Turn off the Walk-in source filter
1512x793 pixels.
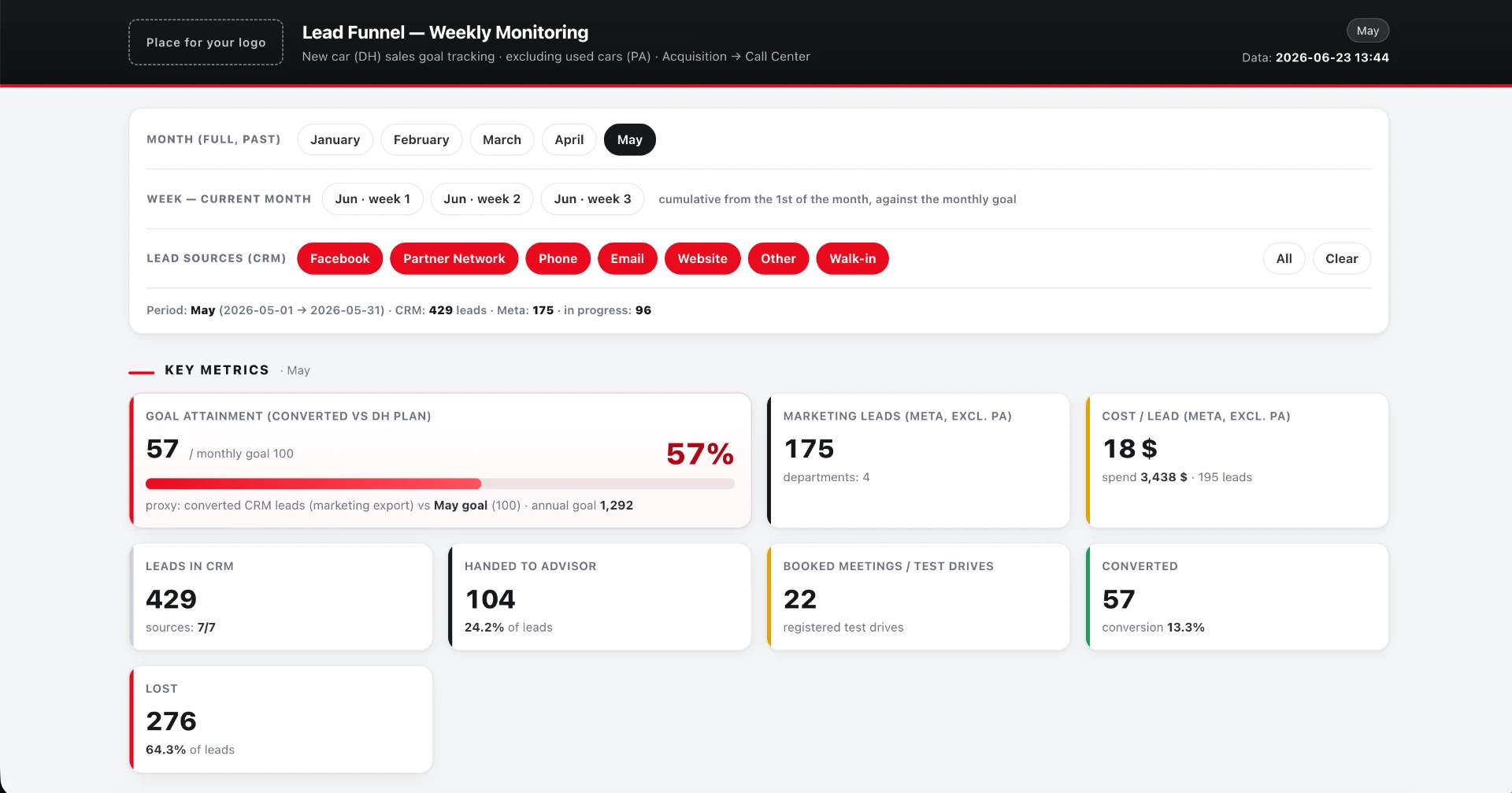pyautogui.click(x=852, y=258)
